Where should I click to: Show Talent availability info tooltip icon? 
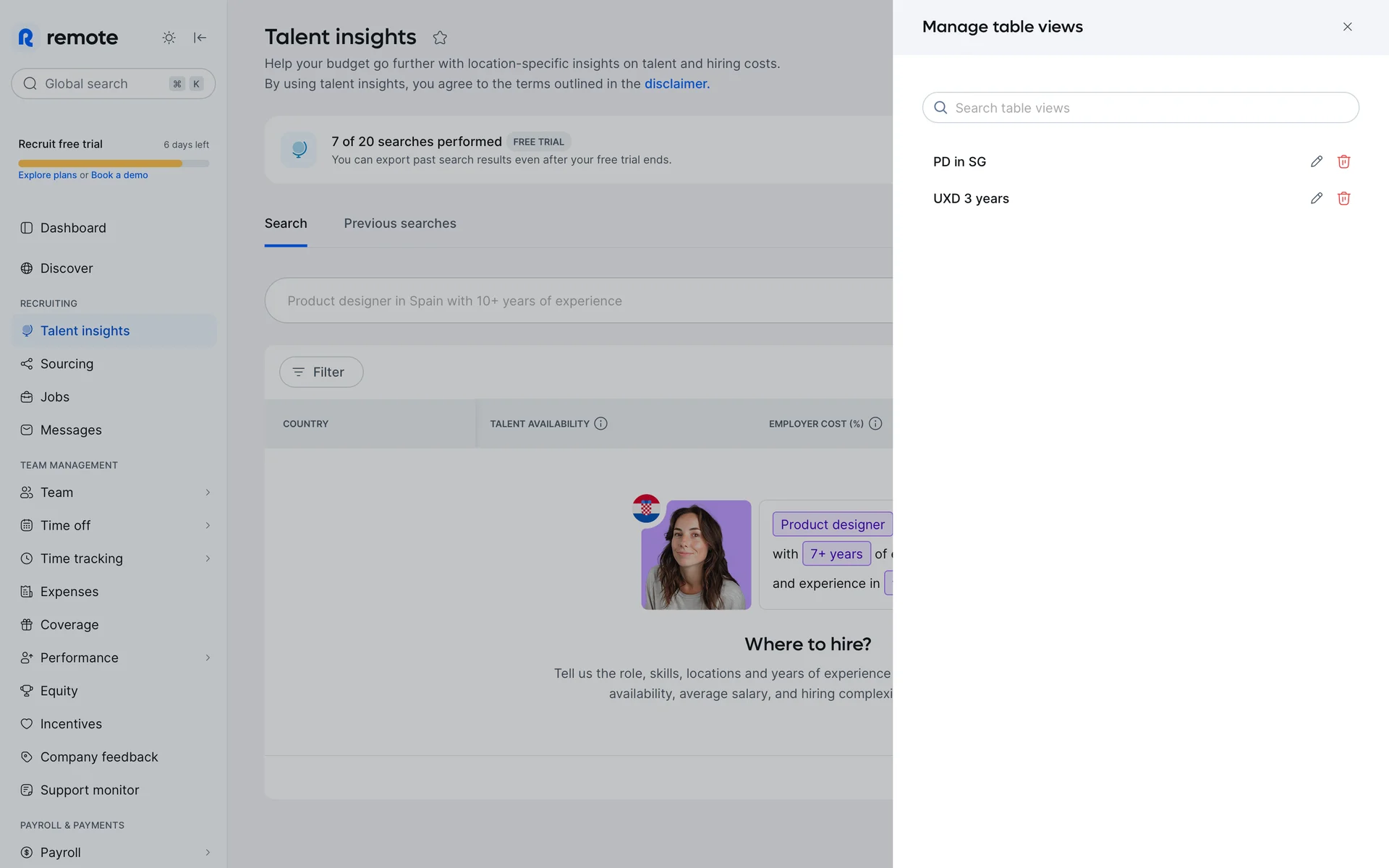click(600, 424)
